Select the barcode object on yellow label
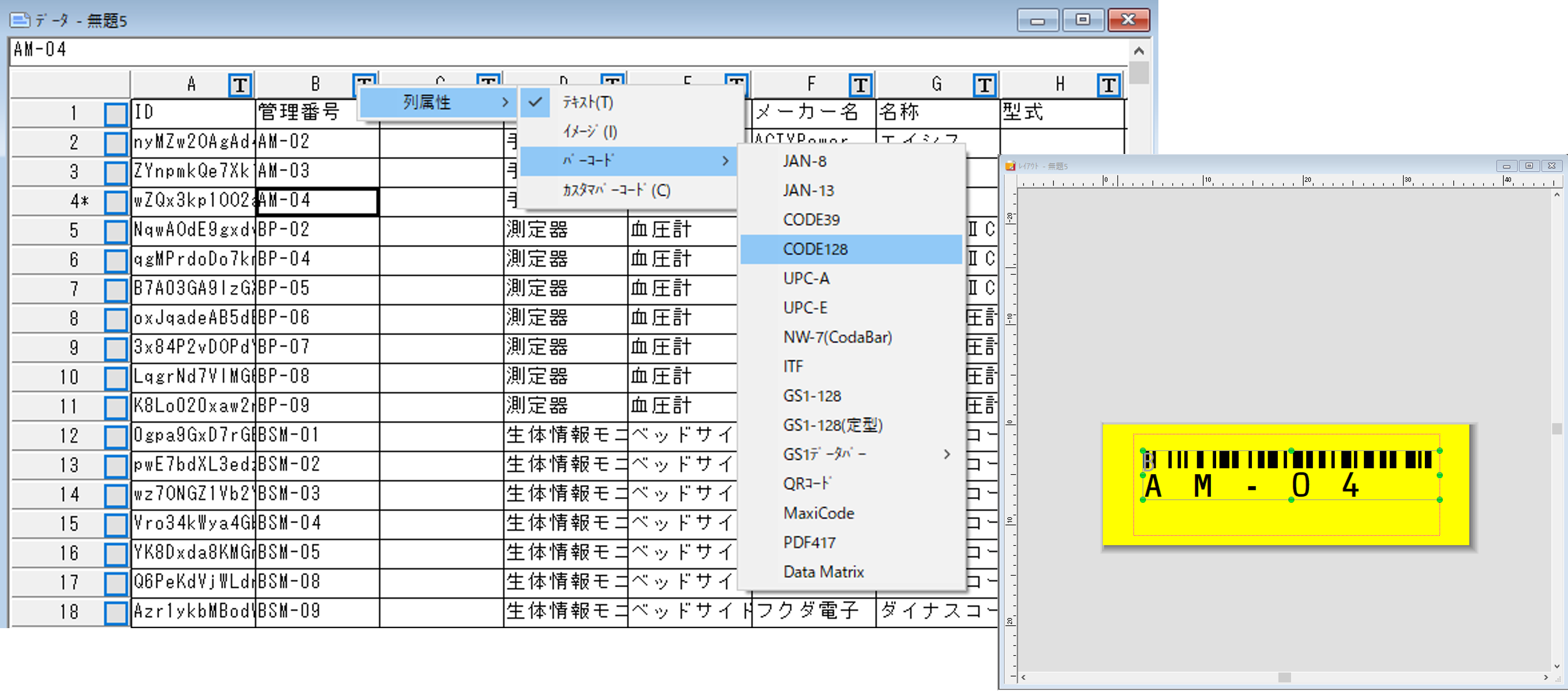 click(1291, 475)
